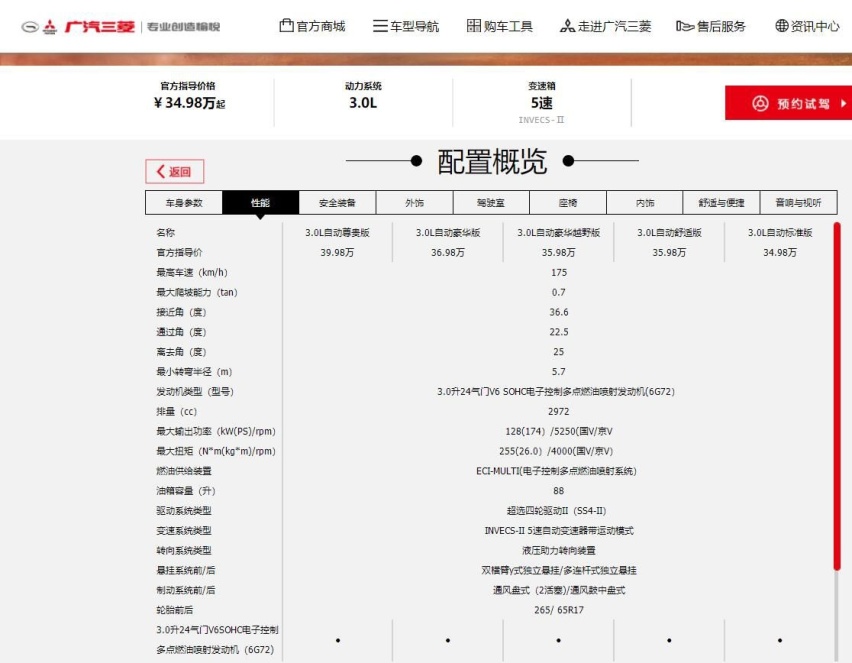The height and width of the screenshot is (663, 852).
Task: Click the 发动机类型 (型号) row label
Action: [195, 391]
